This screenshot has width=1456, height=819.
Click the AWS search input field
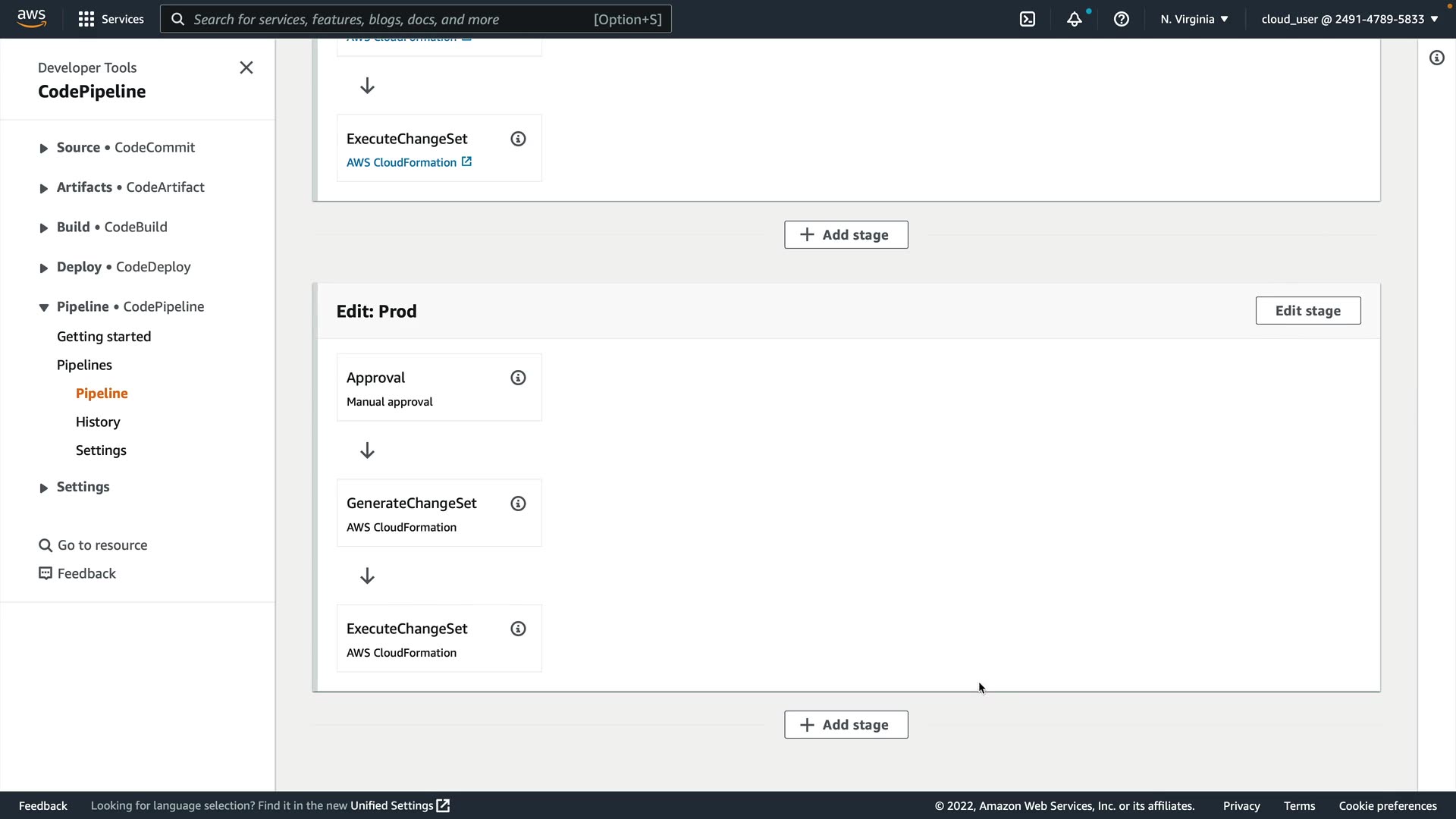point(391,19)
